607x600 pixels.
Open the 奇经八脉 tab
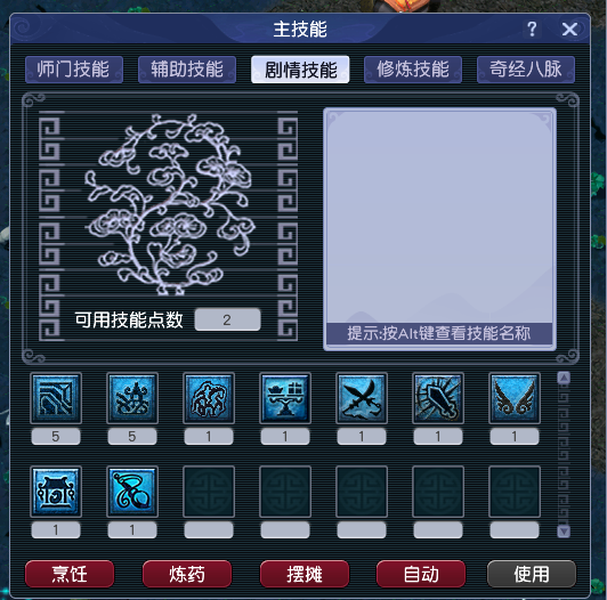tap(526, 70)
